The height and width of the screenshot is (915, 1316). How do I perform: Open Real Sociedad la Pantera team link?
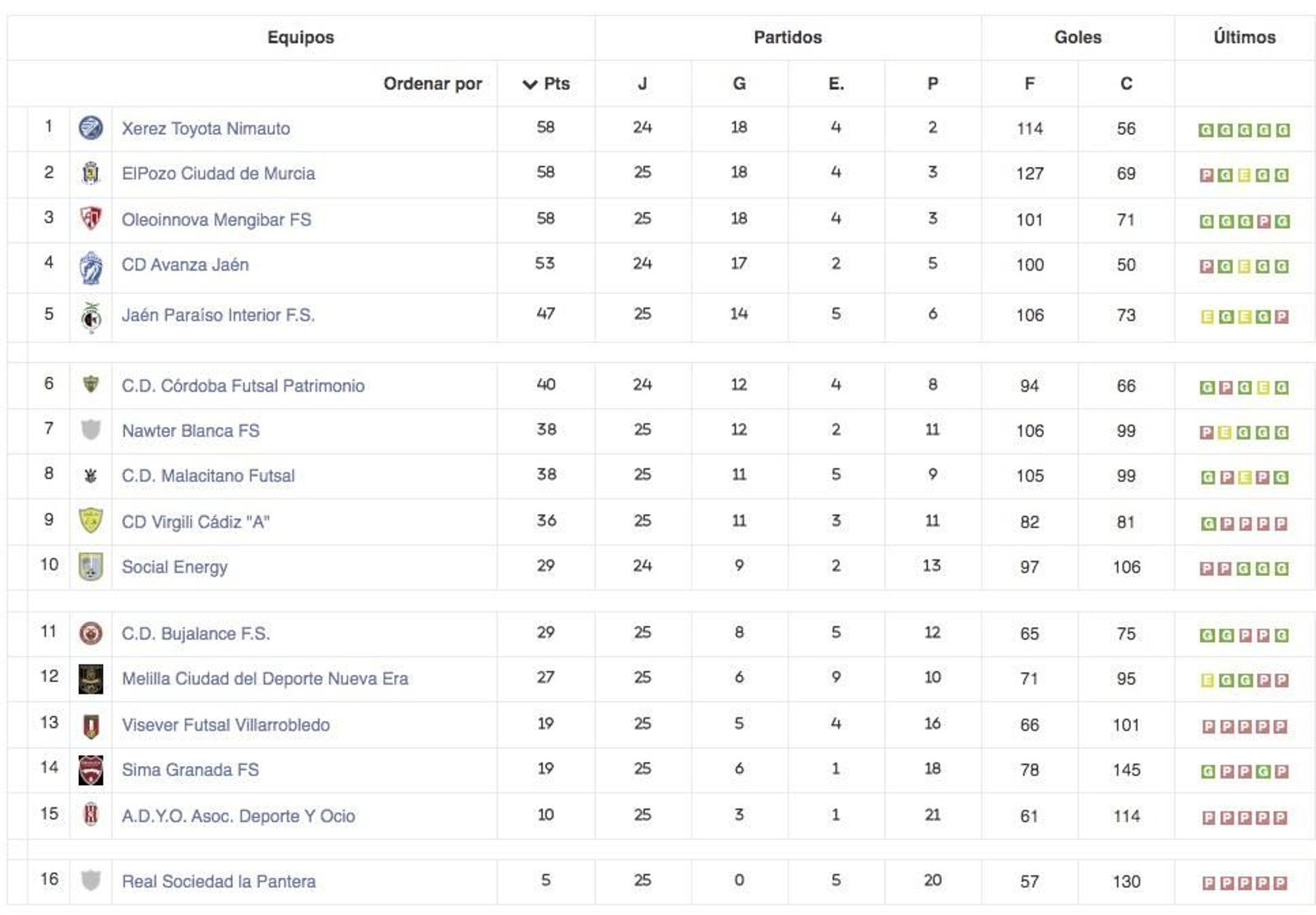(x=218, y=881)
